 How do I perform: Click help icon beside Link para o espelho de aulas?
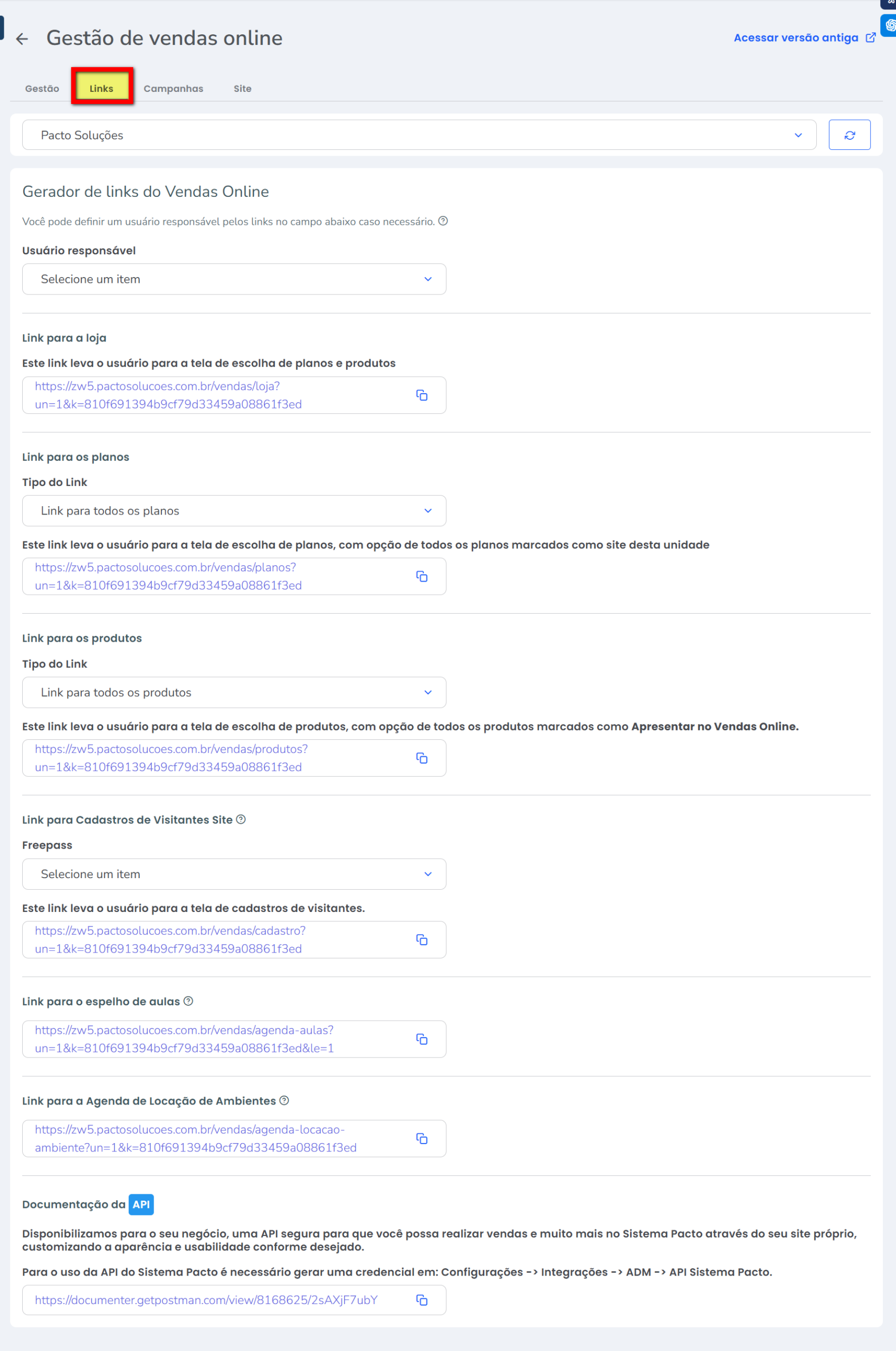tap(188, 1001)
